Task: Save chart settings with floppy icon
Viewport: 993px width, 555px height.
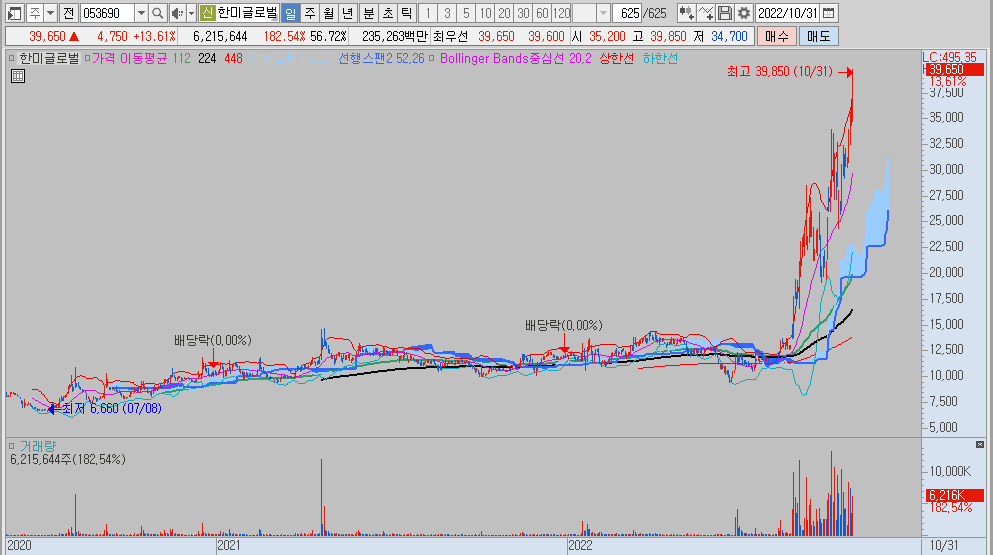Action: click(x=724, y=13)
